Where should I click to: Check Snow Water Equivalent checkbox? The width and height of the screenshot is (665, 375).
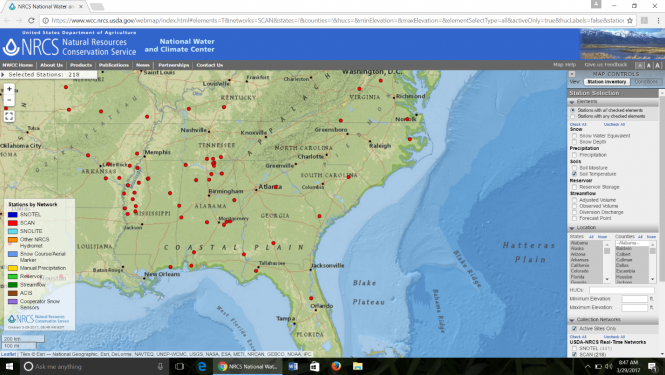tap(575, 136)
